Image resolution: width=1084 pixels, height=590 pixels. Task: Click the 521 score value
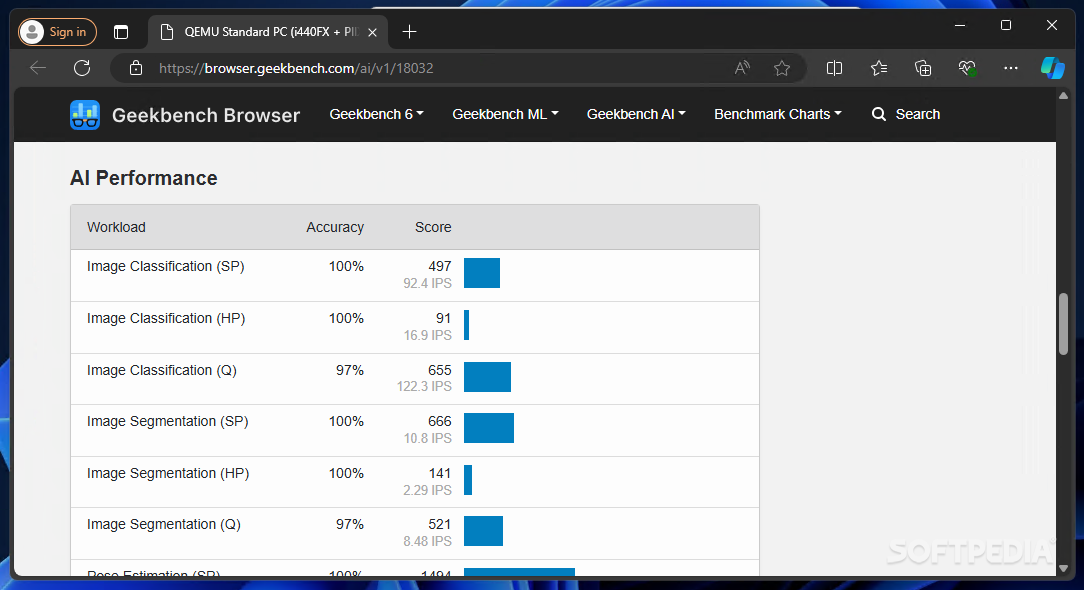pyautogui.click(x=440, y=524)
